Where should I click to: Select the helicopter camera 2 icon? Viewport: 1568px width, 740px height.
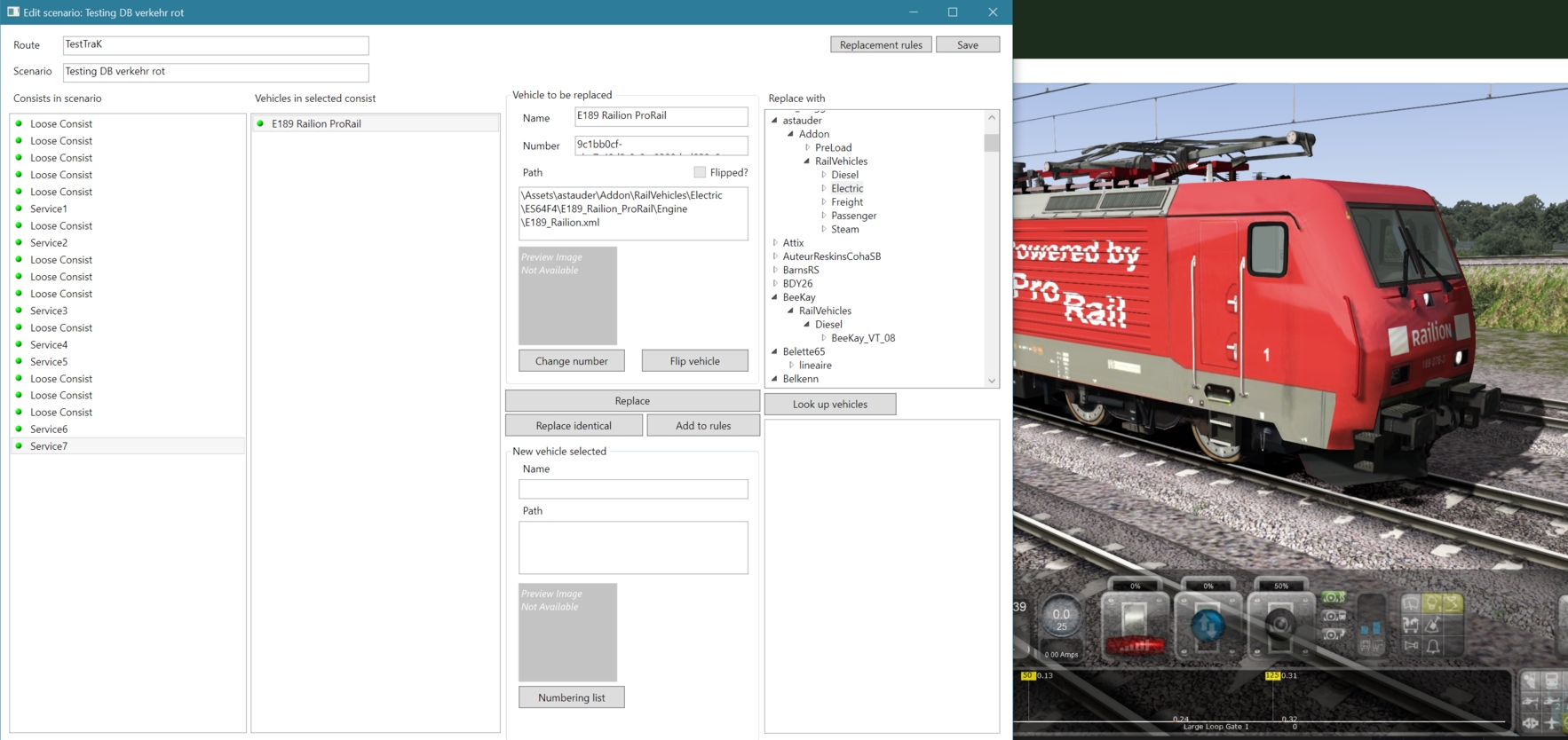pyautogui.click(x=1552, y=701)
